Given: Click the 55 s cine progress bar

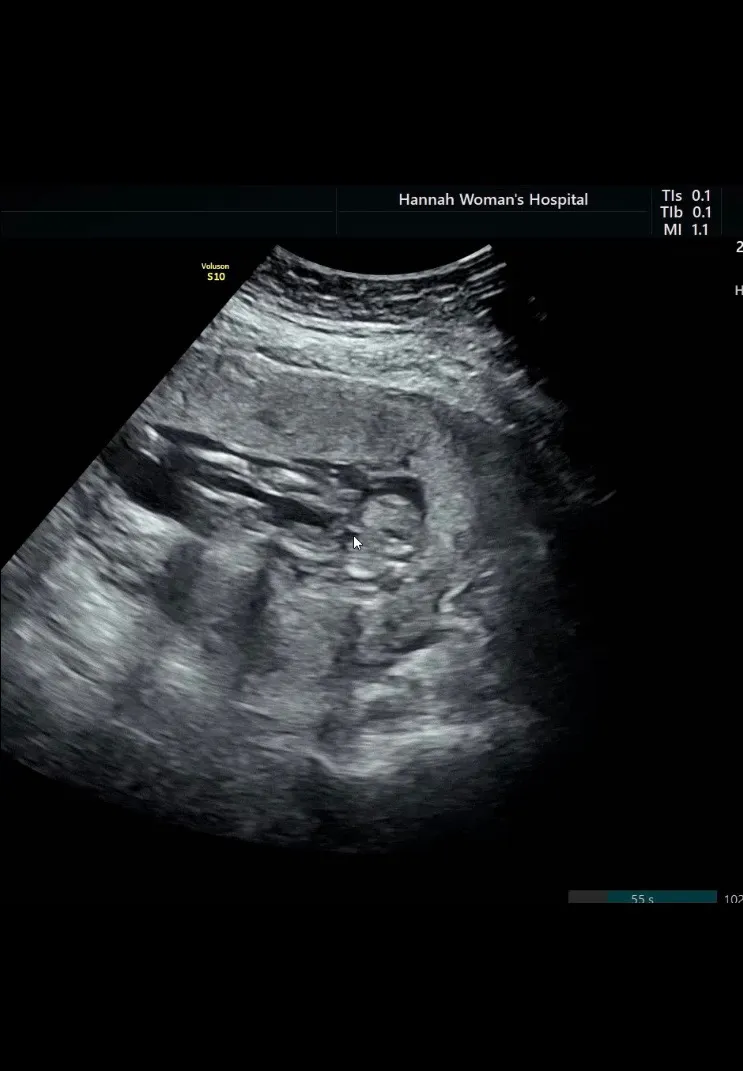Looking at the screenshot, I should 643,897.
